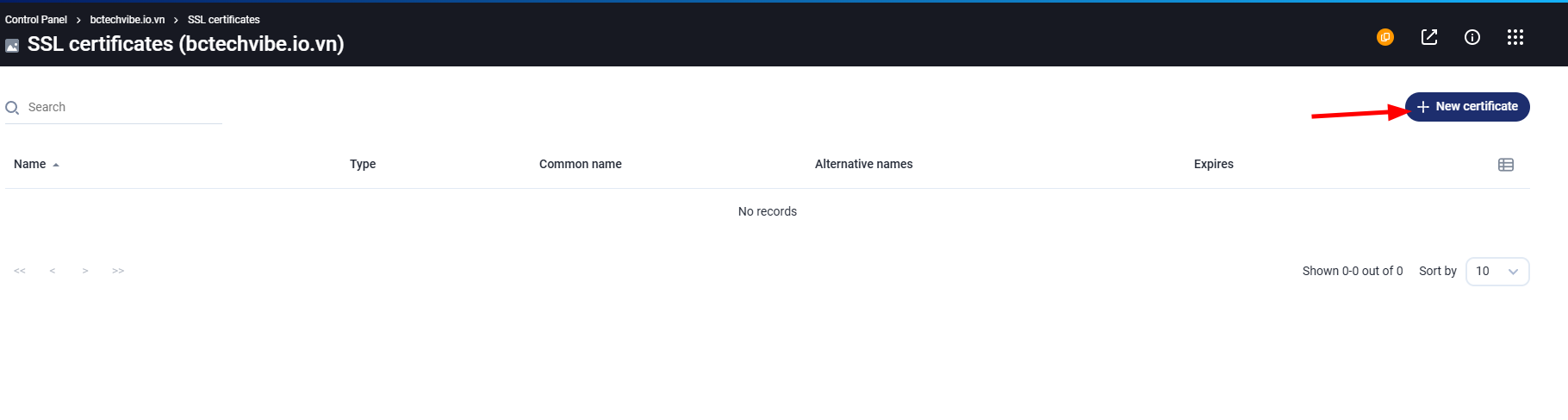The width and height of the screenshot is (1568, 420).
Task: Click the Shown 0-0 out of 0 text
Action: [x=1353, y=271]
